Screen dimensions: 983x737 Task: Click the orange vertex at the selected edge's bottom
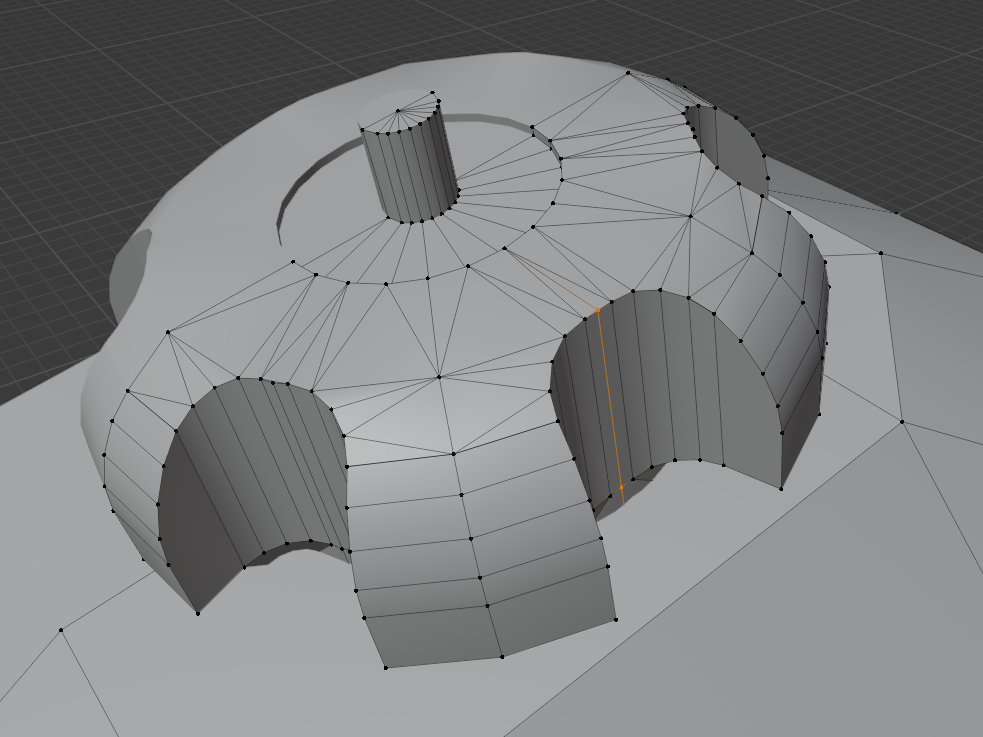[x=621, y=487]
